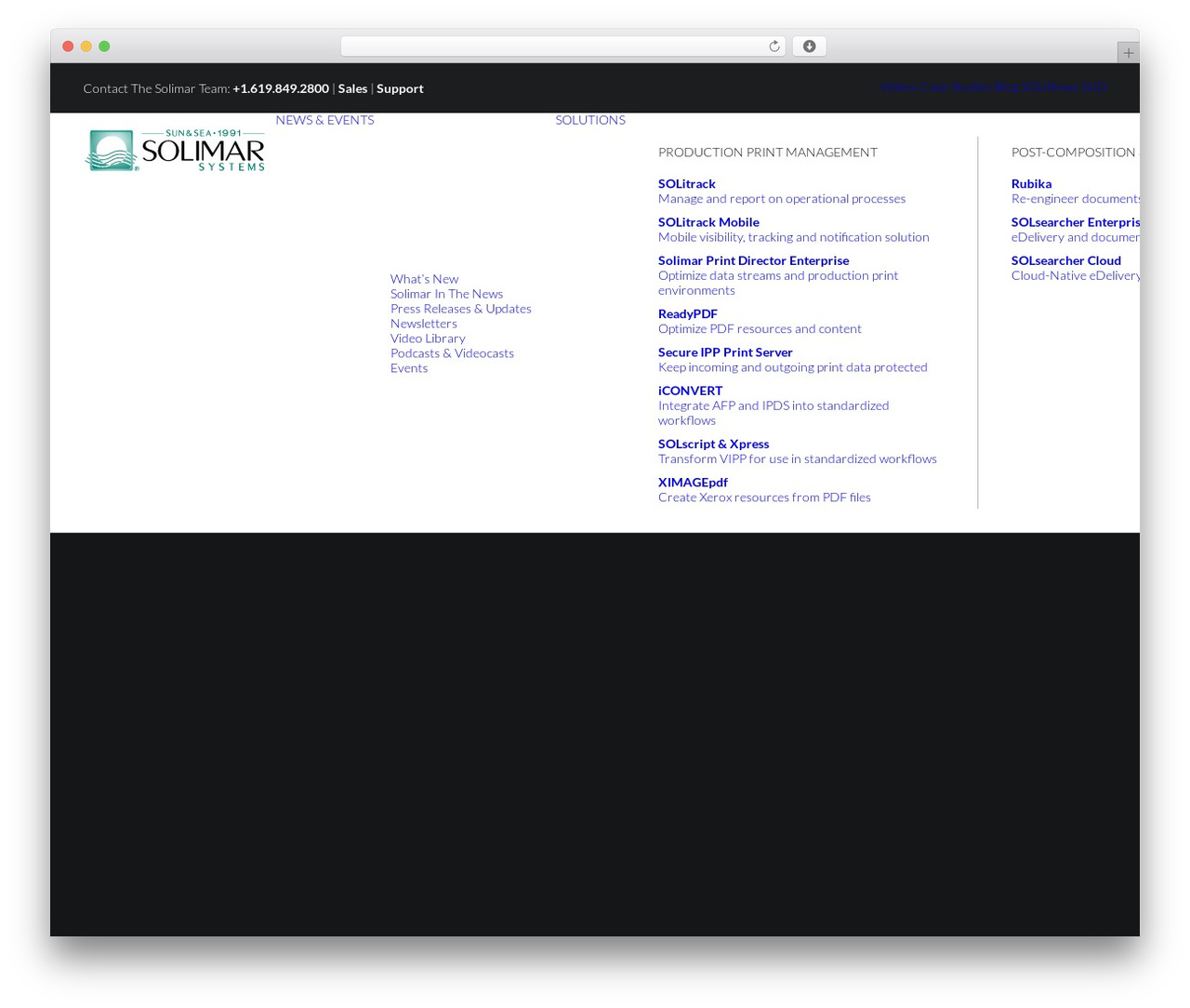Viewport: 1190px width, 1008px height.
Task: Open the Secure IPP Print Server link
Action: click(725, 352)
